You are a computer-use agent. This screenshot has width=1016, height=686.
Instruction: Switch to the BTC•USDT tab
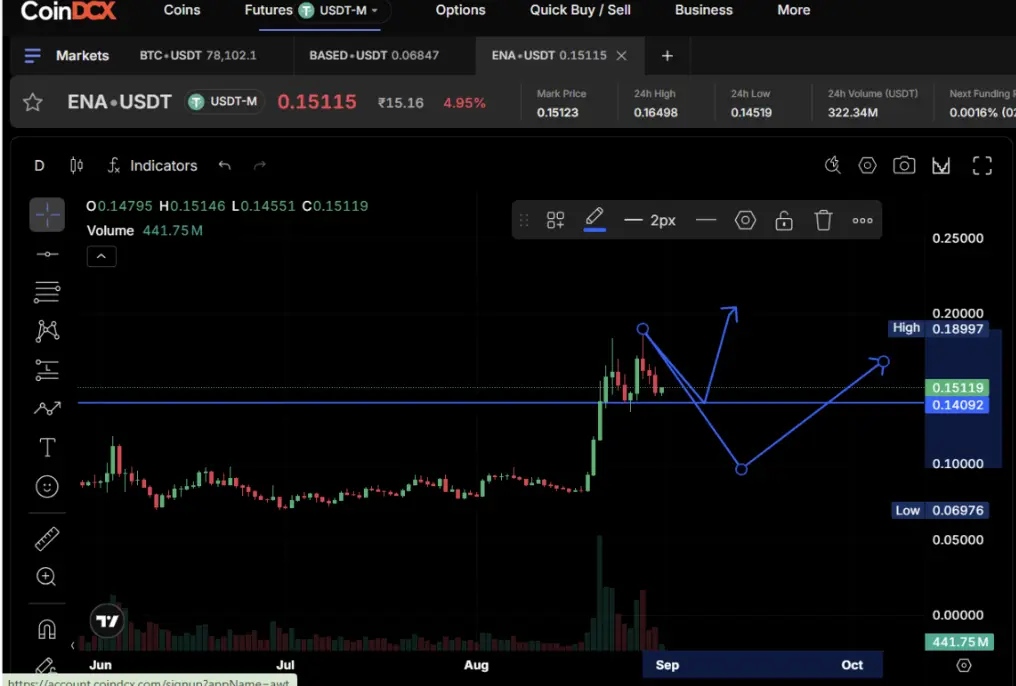(x=198, y=56)
